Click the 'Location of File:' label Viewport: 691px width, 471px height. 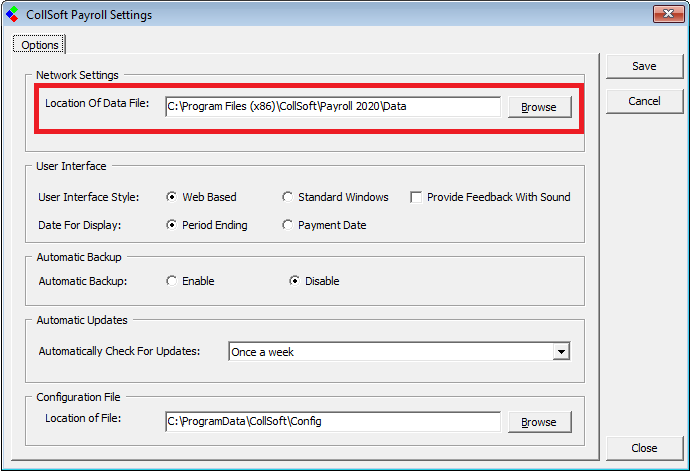coord(83,418)
